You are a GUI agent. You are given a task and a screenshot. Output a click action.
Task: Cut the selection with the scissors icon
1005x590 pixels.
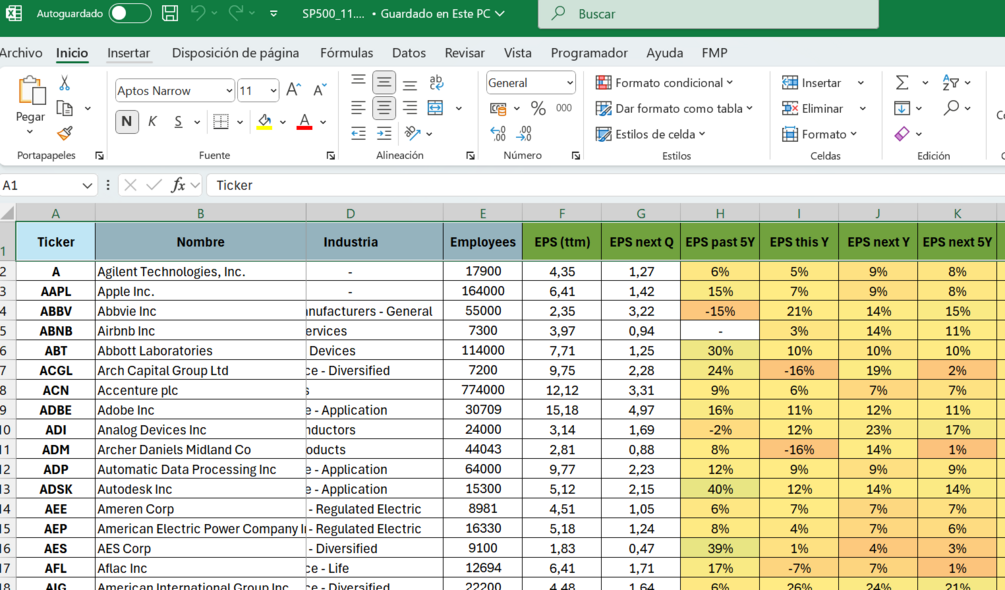[65, 83]
